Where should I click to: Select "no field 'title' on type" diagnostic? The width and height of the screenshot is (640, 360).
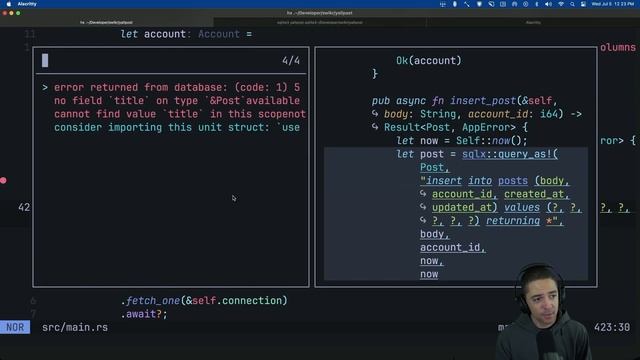point(177,100)
